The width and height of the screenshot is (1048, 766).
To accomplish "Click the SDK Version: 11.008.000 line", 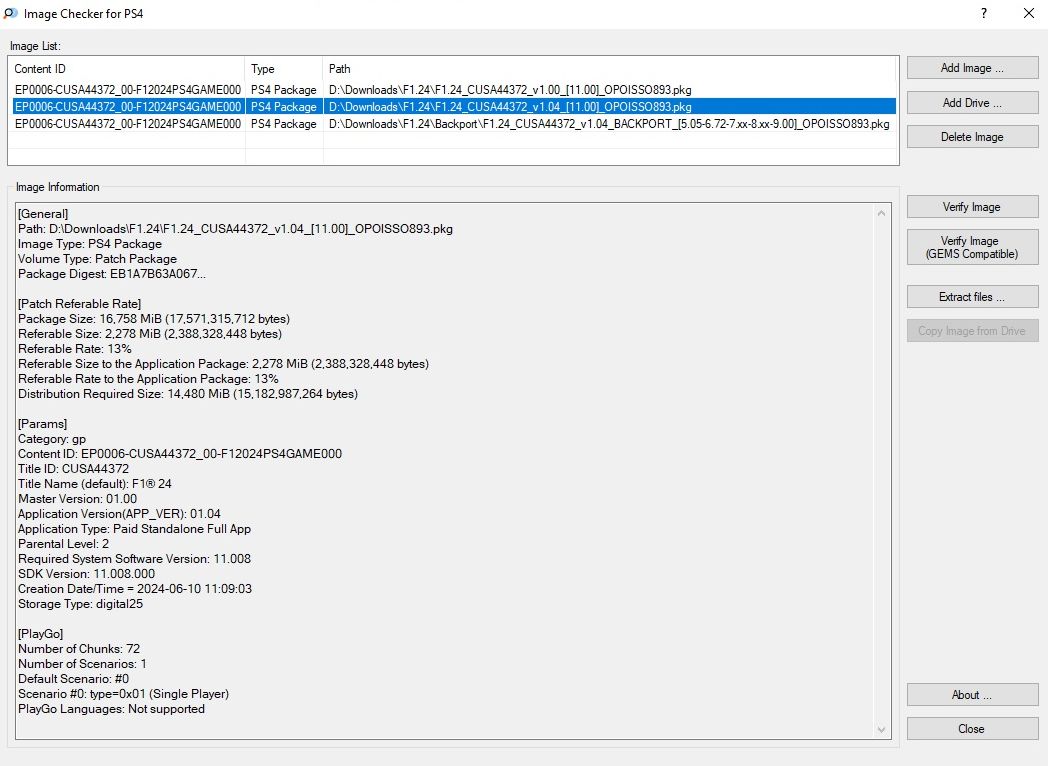I will (86, 574).
